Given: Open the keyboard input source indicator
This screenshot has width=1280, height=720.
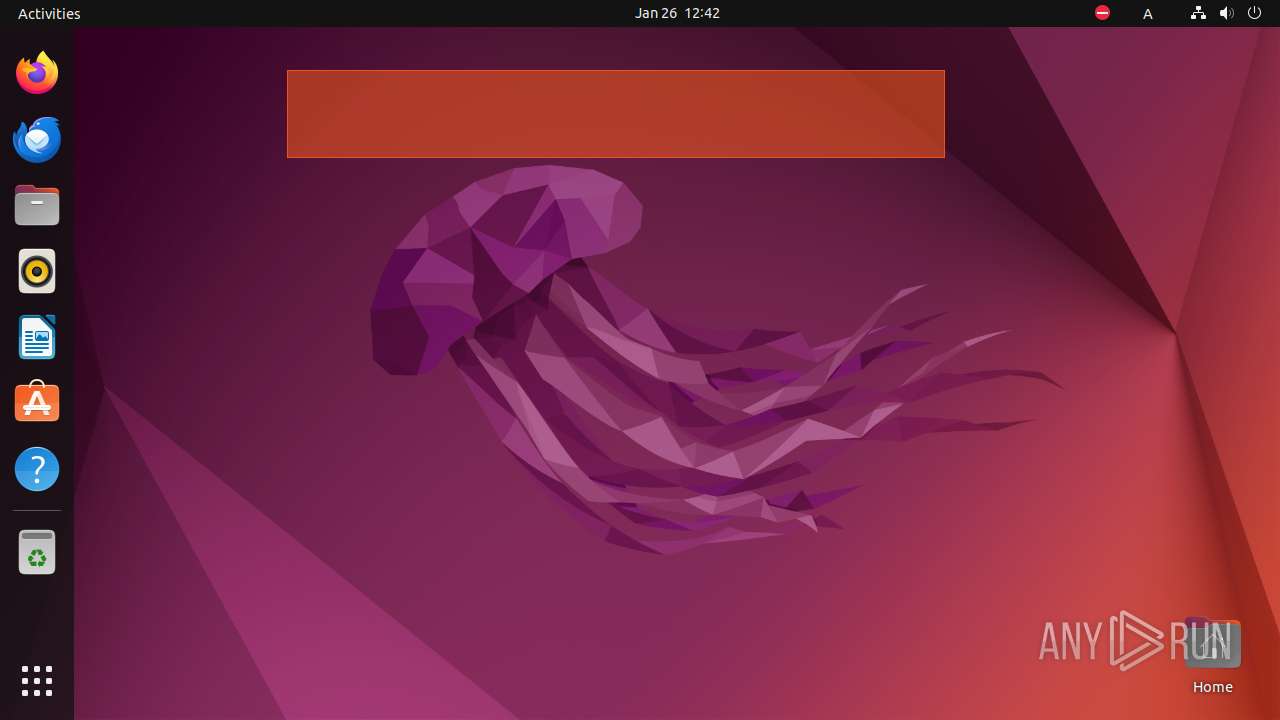Looking at the screenshot, I should click(x=1148, y=13).
